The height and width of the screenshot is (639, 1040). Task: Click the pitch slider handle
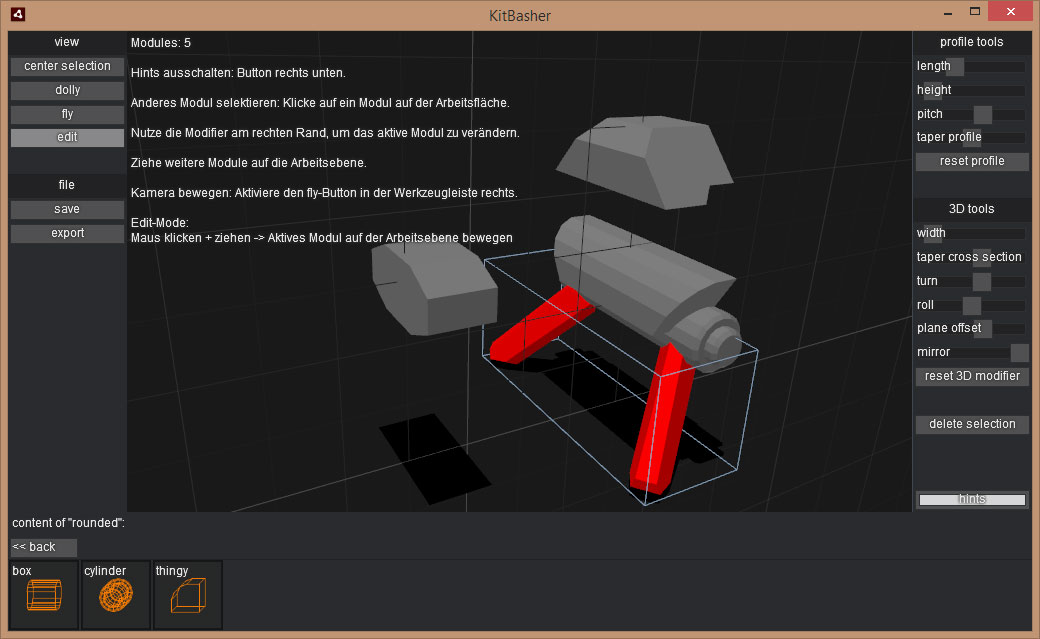[982, 114]
